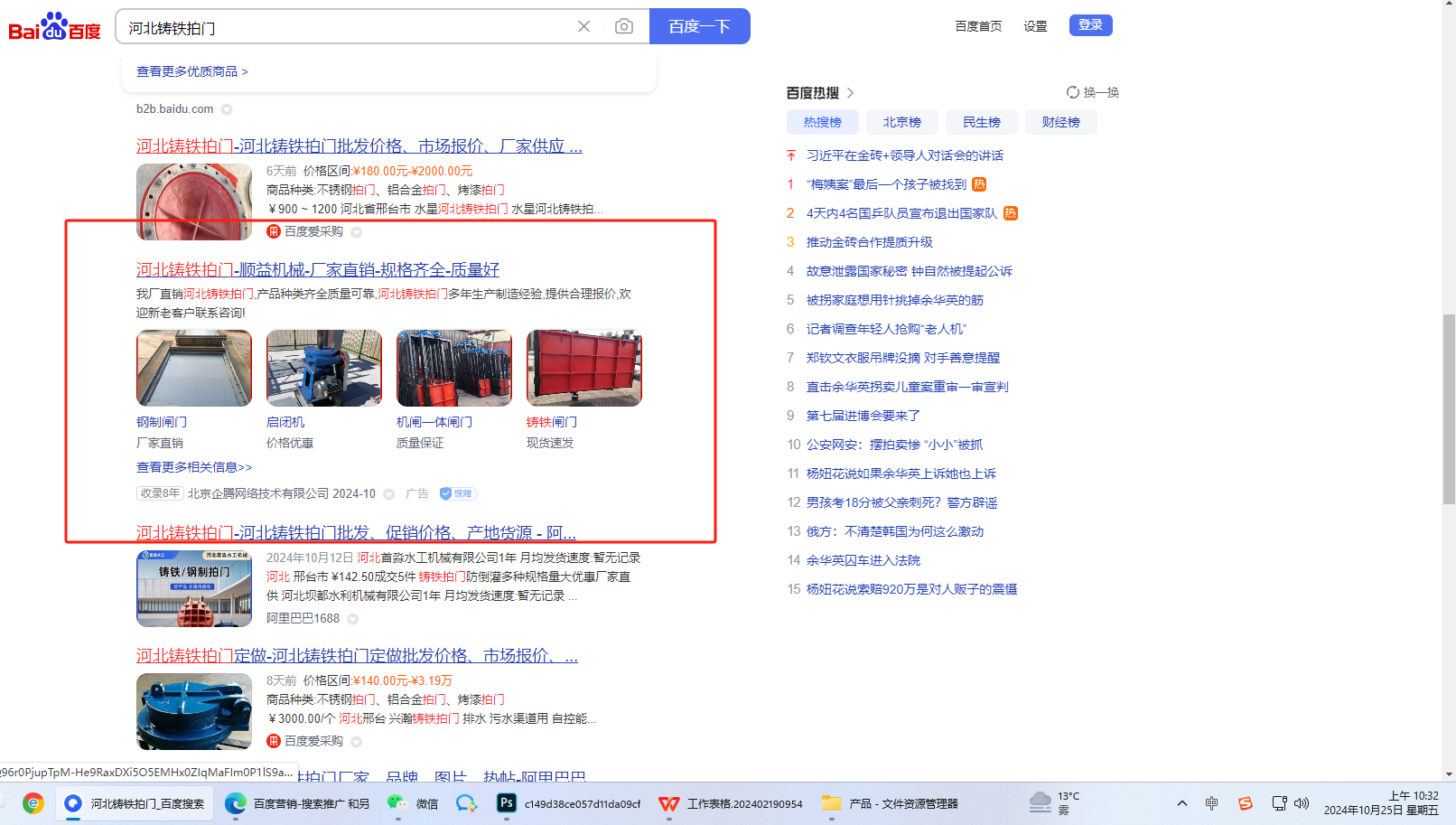Click the page vertical scrollbar thumb

point(1449,408)
